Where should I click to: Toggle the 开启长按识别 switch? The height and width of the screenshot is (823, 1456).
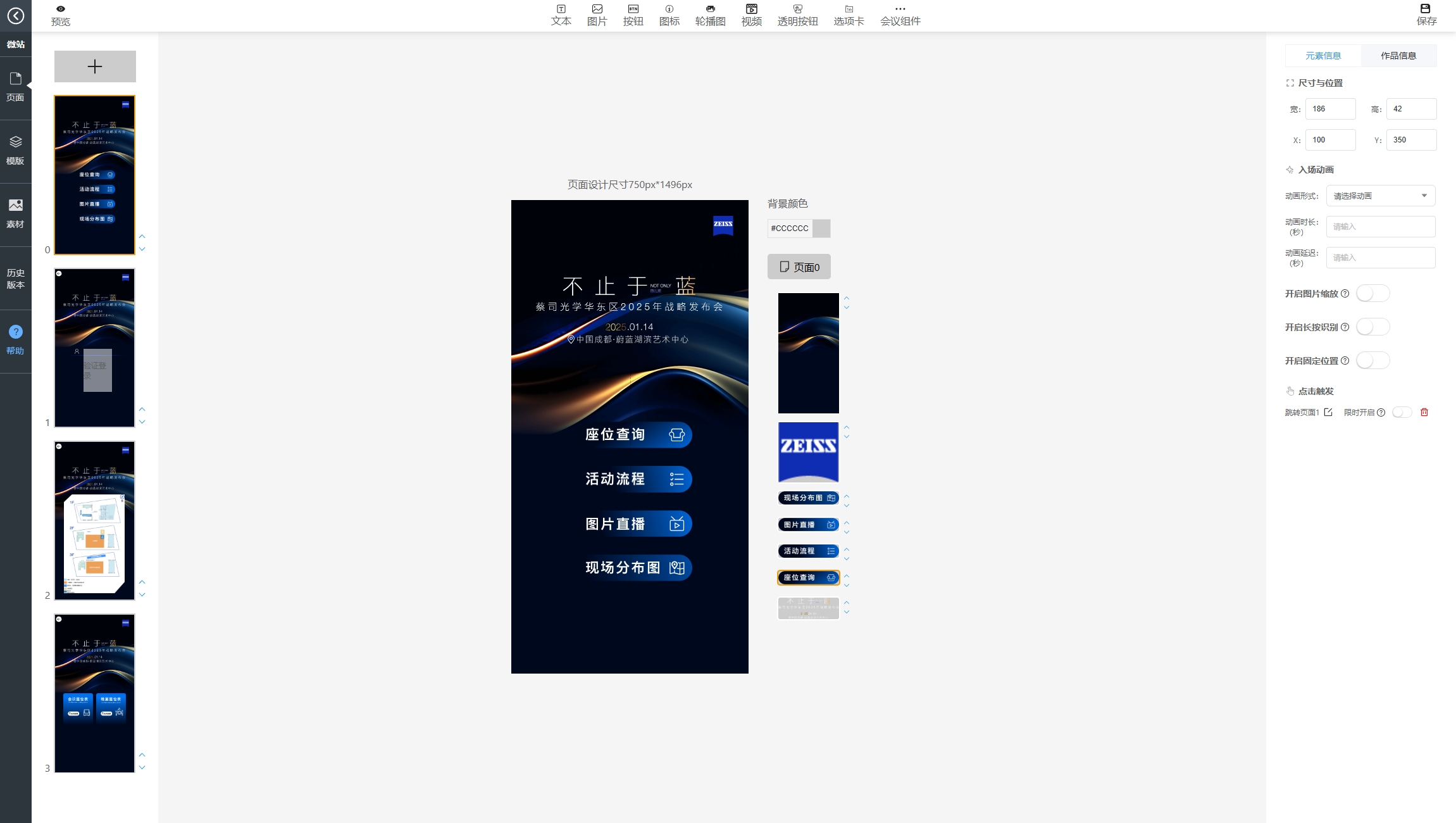(x=1372, y=327)
